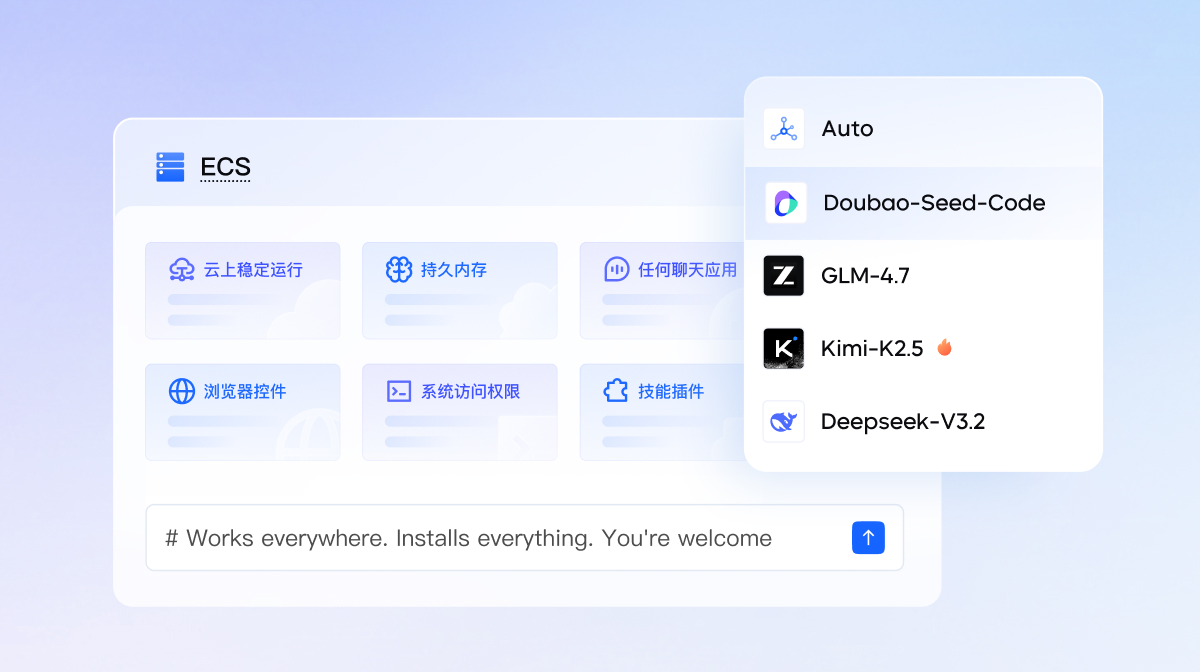Click the chat bubble icon for 任何聊天应用
Viewport: 1200px width, 672px height.
(616, 270)
